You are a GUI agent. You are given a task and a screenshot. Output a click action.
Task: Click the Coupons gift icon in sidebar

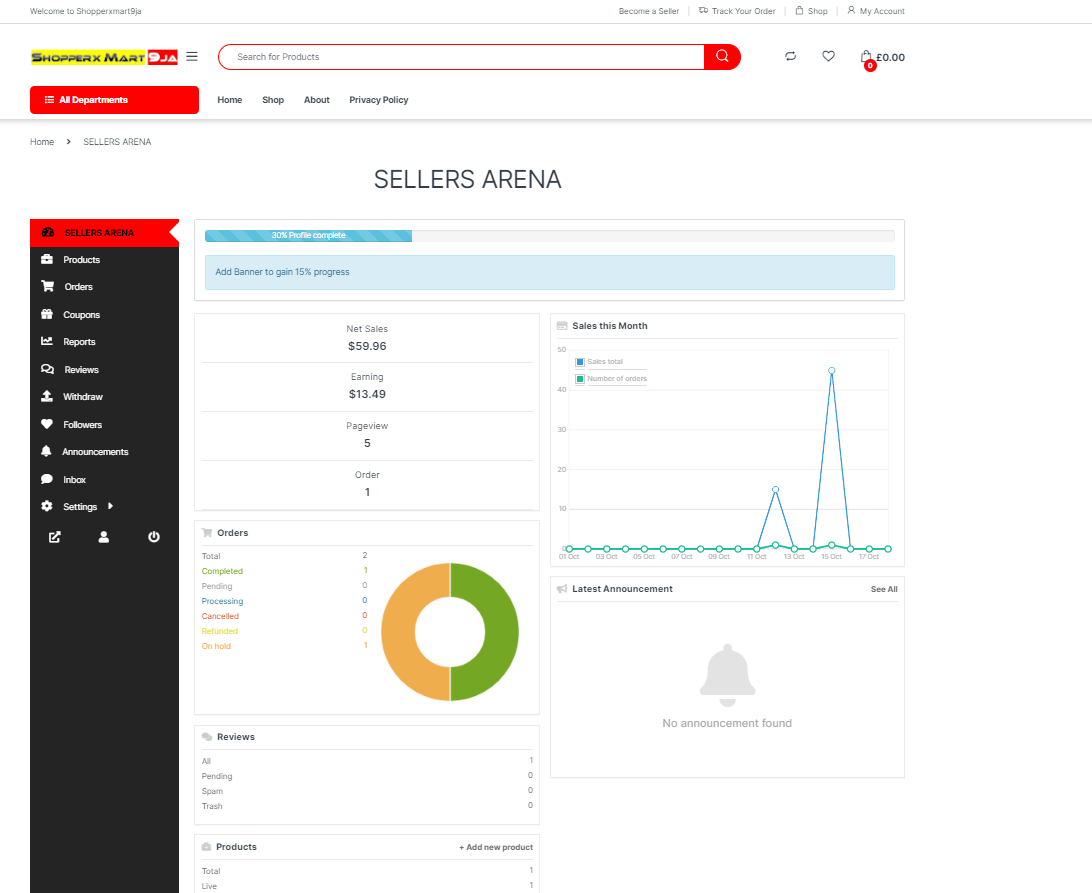[x=47, y=314]
